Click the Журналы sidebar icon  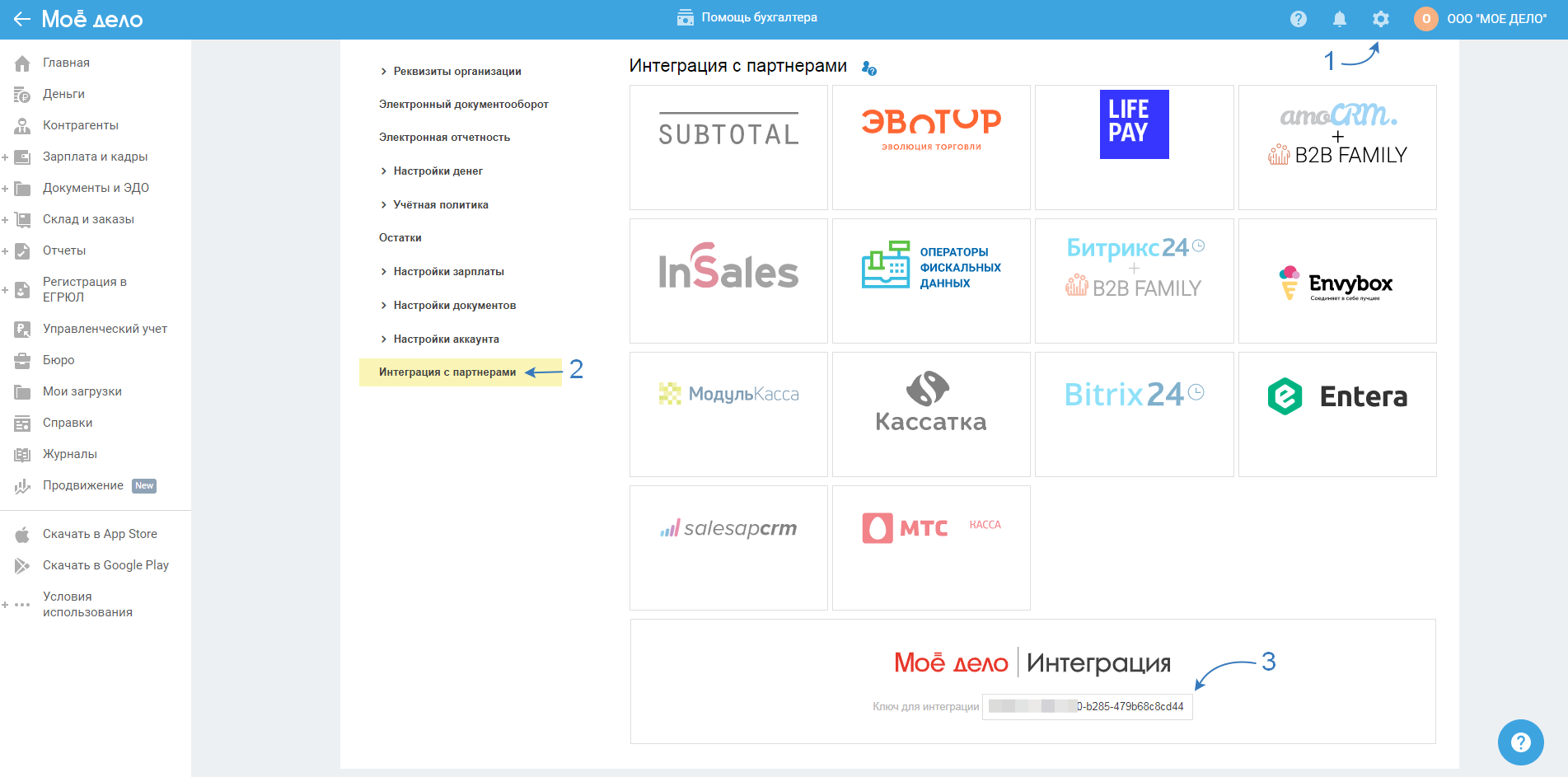pos(22,455)
